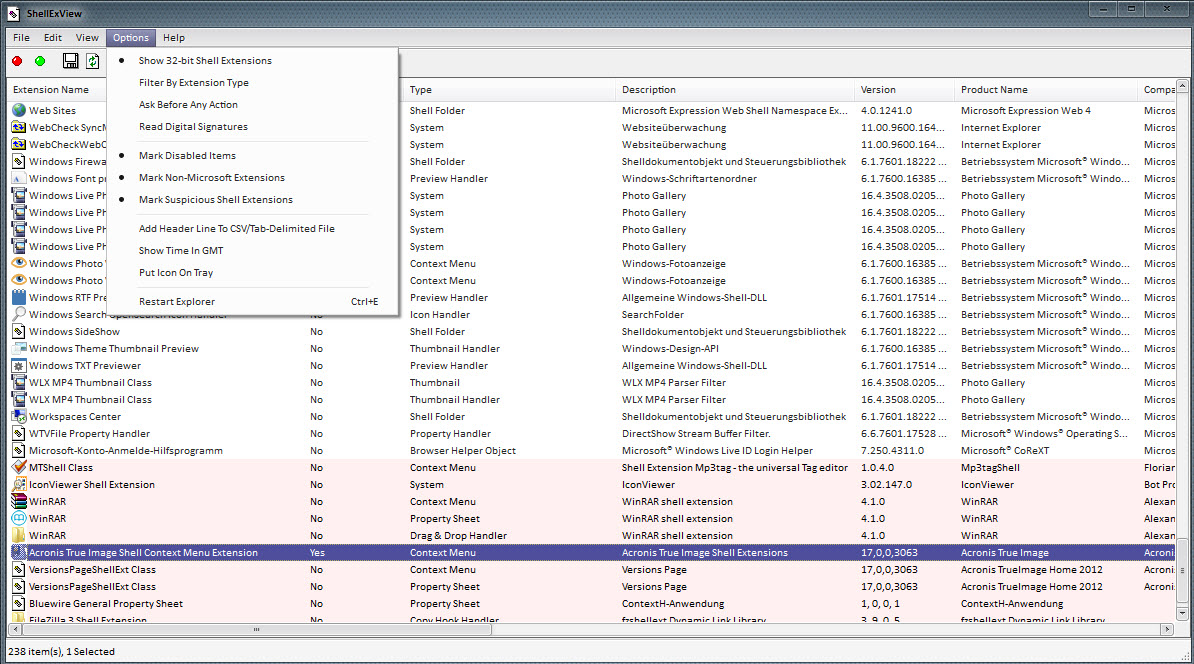1194x664 pixels.
Task: Click the WinRAR Context Menu row icon
Action: pyautogui.click(x=19, y=502)
